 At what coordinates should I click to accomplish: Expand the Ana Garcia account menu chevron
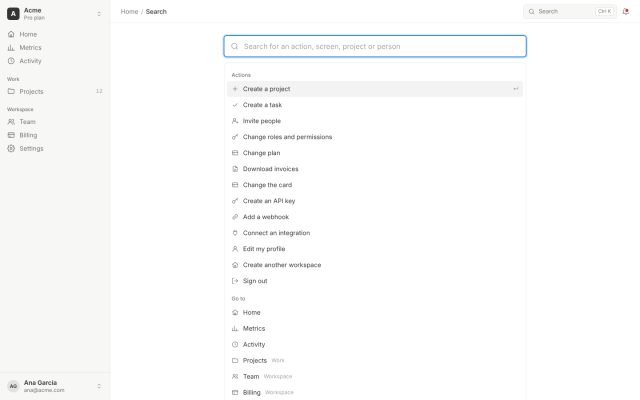(x=99, y=386)
